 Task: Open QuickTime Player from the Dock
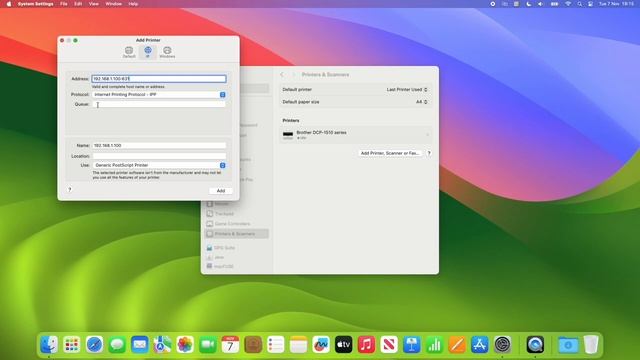pos(535,344)
